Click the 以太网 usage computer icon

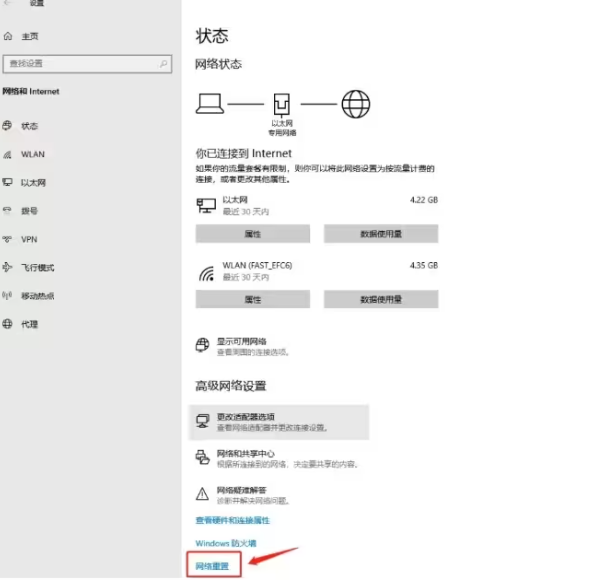206,205
